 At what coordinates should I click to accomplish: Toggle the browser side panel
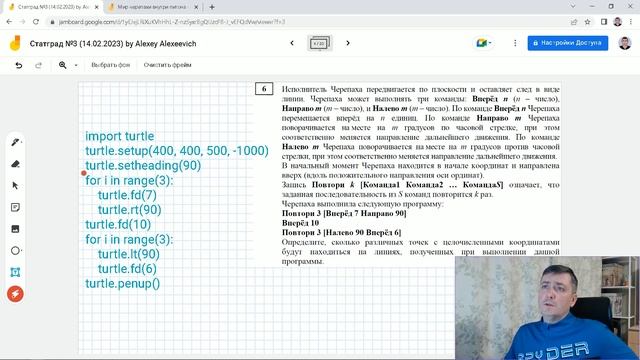click(604, 22)
